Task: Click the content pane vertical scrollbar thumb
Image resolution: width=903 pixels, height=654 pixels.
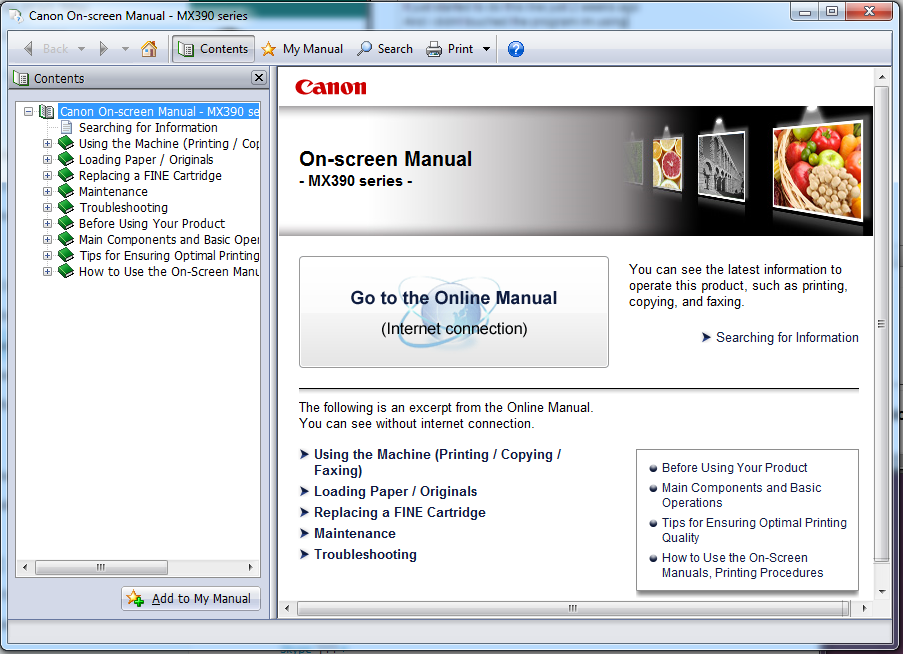Action: click(x=881, y=324)
